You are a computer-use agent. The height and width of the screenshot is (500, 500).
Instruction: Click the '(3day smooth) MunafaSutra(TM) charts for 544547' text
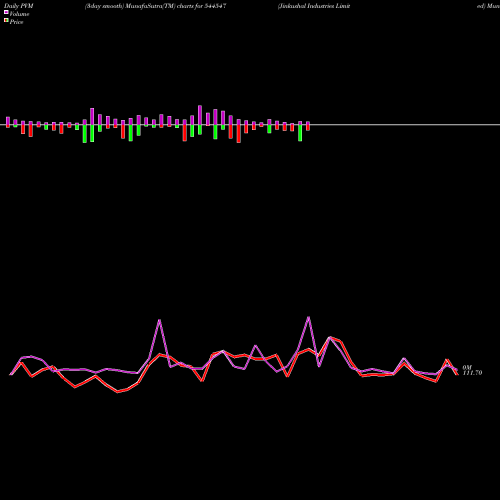pos(156,6)
